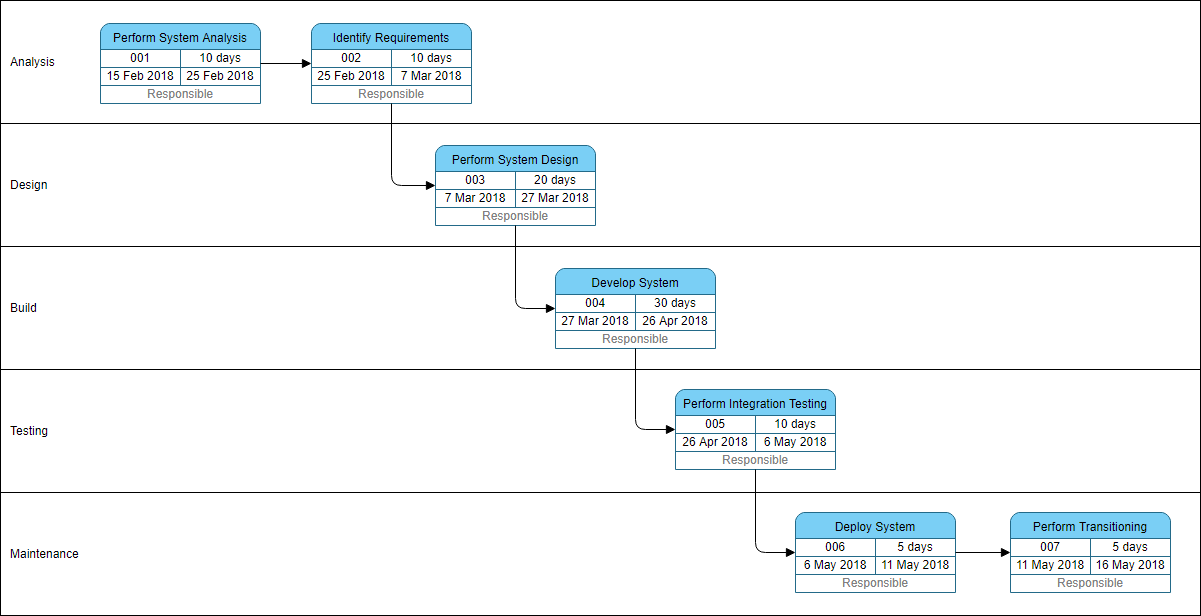Click task ID 003 cell
Screen dimensions: 1201x616
[x=475, y=180]
